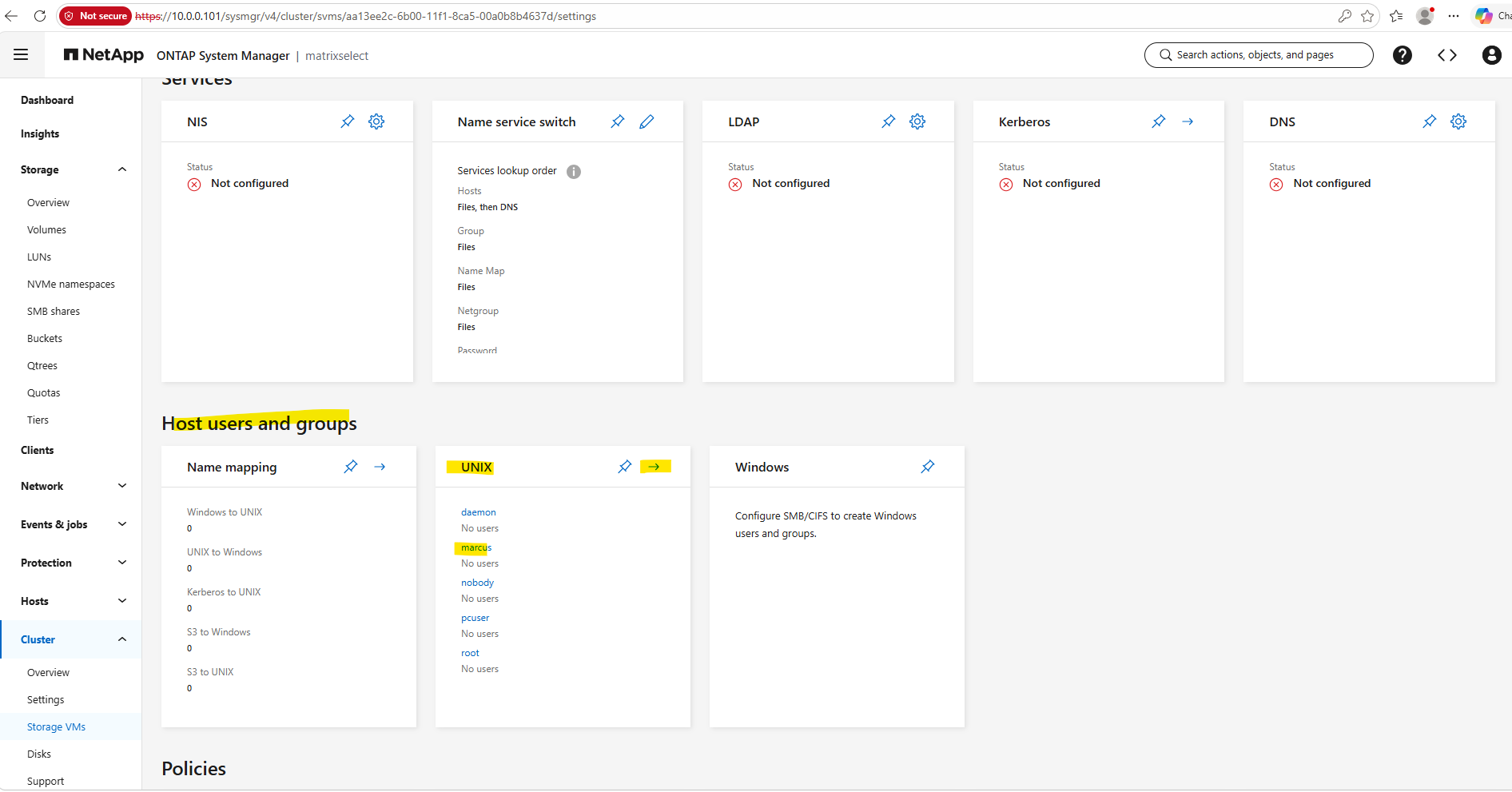Open NIS settings gear
This screenshot has height=792, width=1512.
click(x=376, y=121)
